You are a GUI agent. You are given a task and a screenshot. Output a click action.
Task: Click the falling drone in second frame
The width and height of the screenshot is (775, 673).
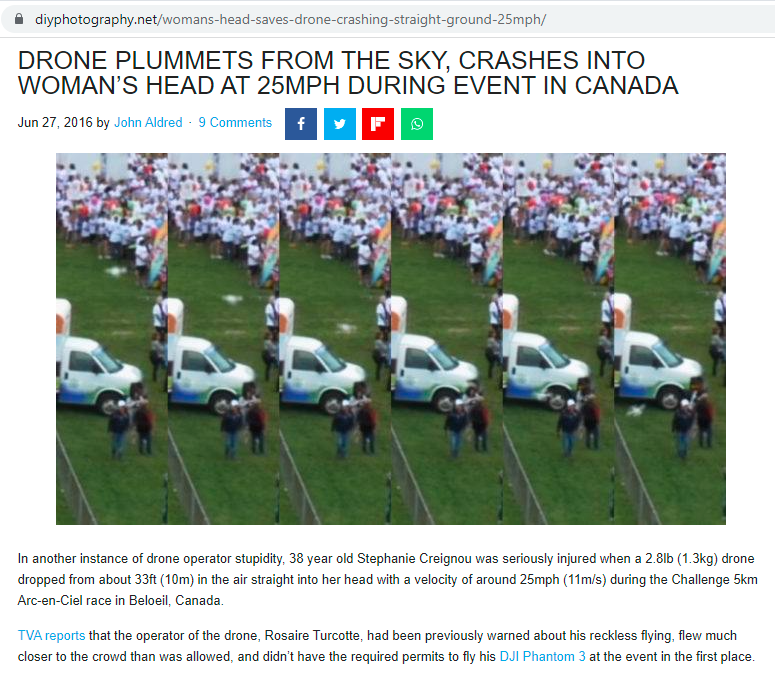pos(232,298)
